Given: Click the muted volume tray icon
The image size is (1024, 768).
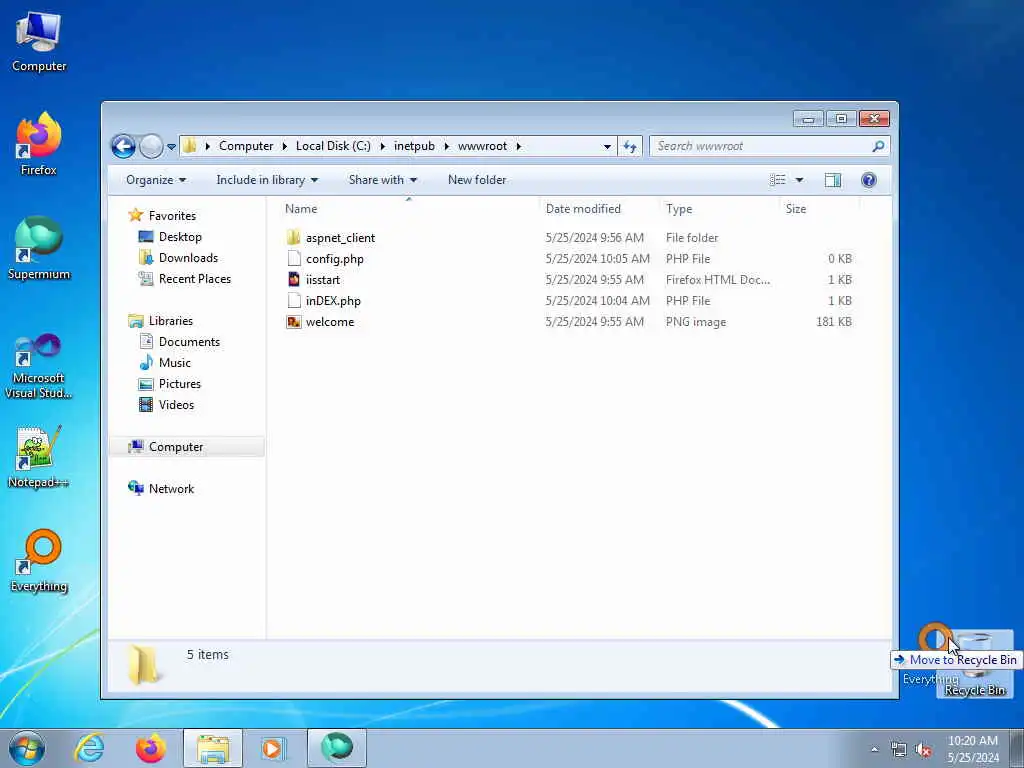Looking at the screenshot, I should click(923, 750).
